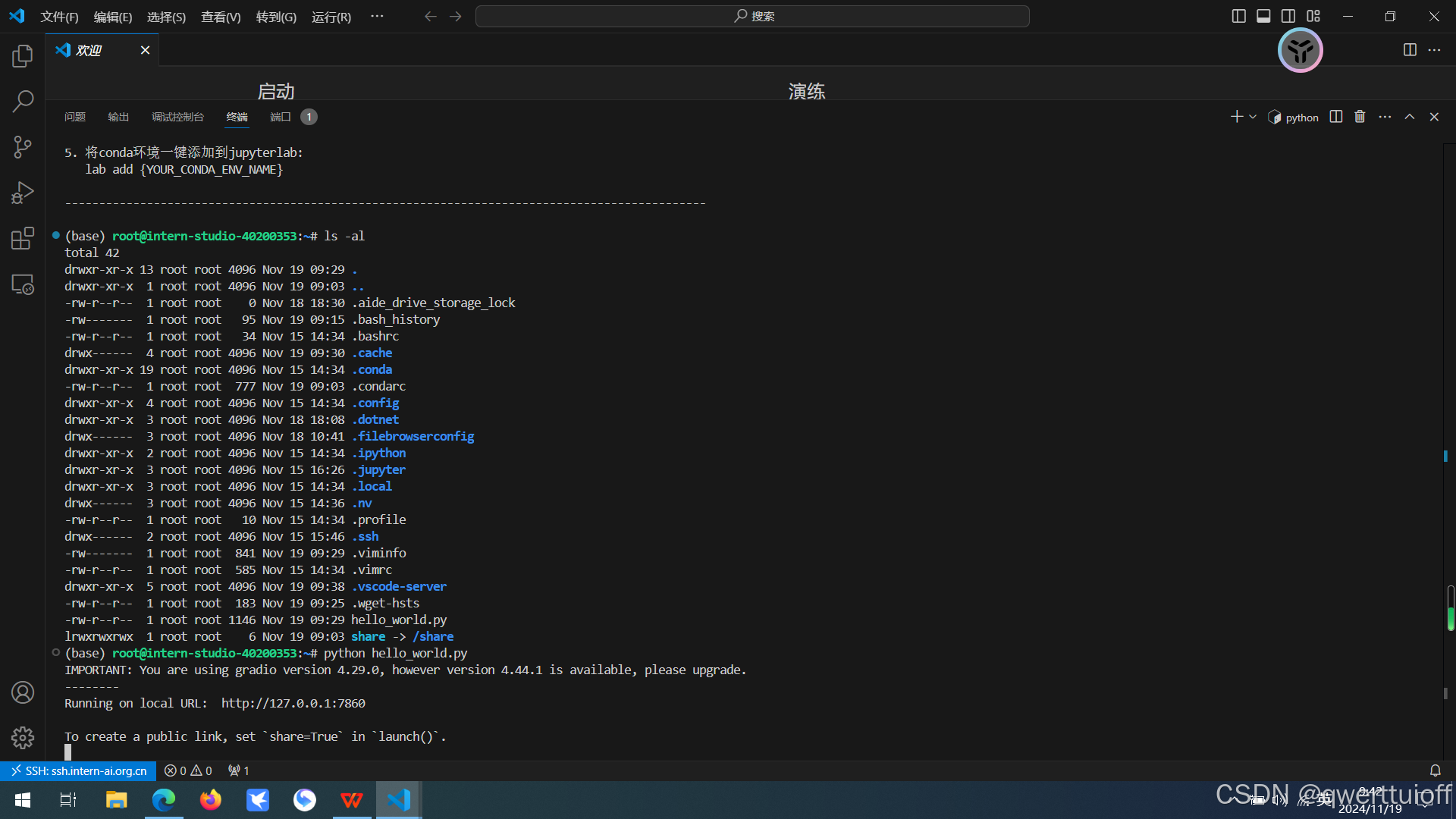Maximize panel size with chevron up
This screenshot has width=1456, height=819.
click(1409, 117)
